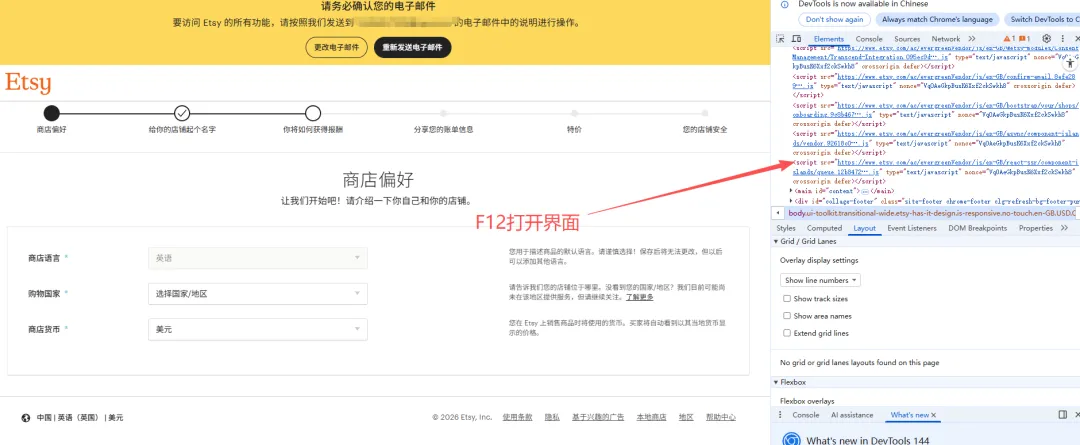Open the Show line numbers dropdown
Viewport: 1080px width, 445px height.
[820, 280]
